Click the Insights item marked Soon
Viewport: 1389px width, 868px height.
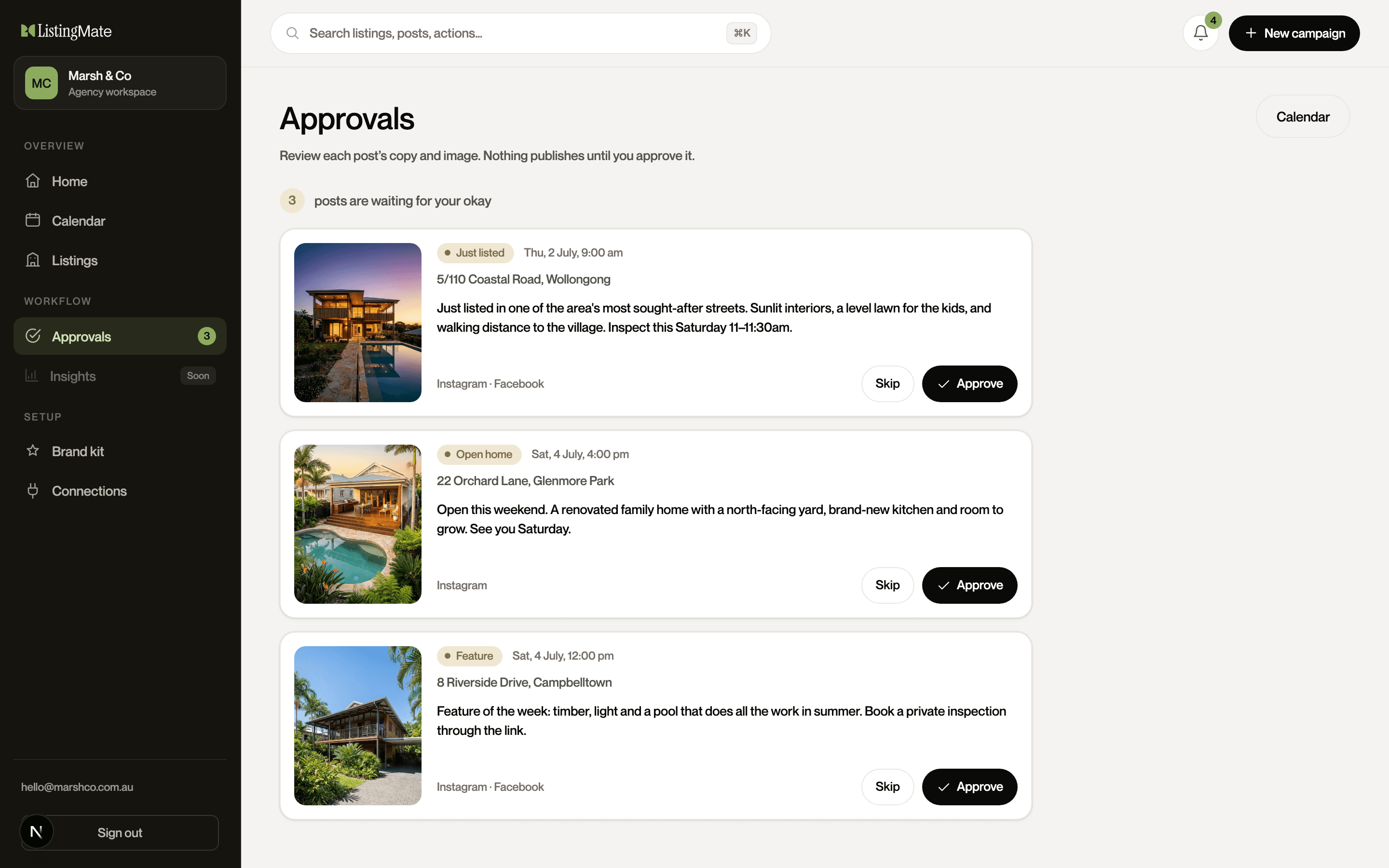[x=120, y=376]
